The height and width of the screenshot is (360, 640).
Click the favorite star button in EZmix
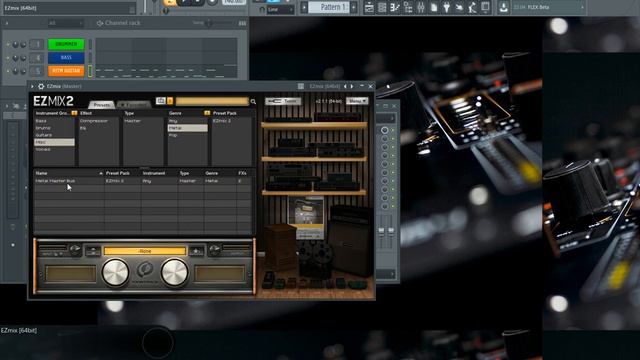[196, 251]
